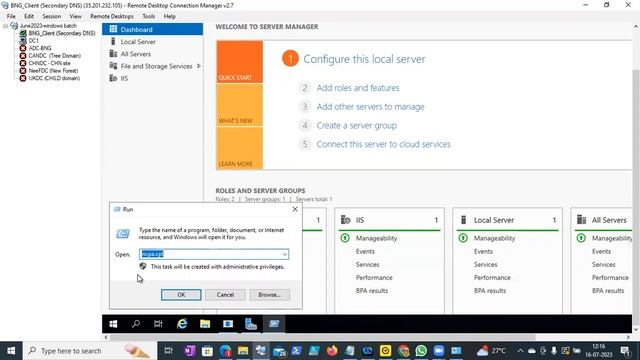Screen dimensions: 640x360
Task: Open File Explorer on the remote taskbar
Action: (205, 324)
